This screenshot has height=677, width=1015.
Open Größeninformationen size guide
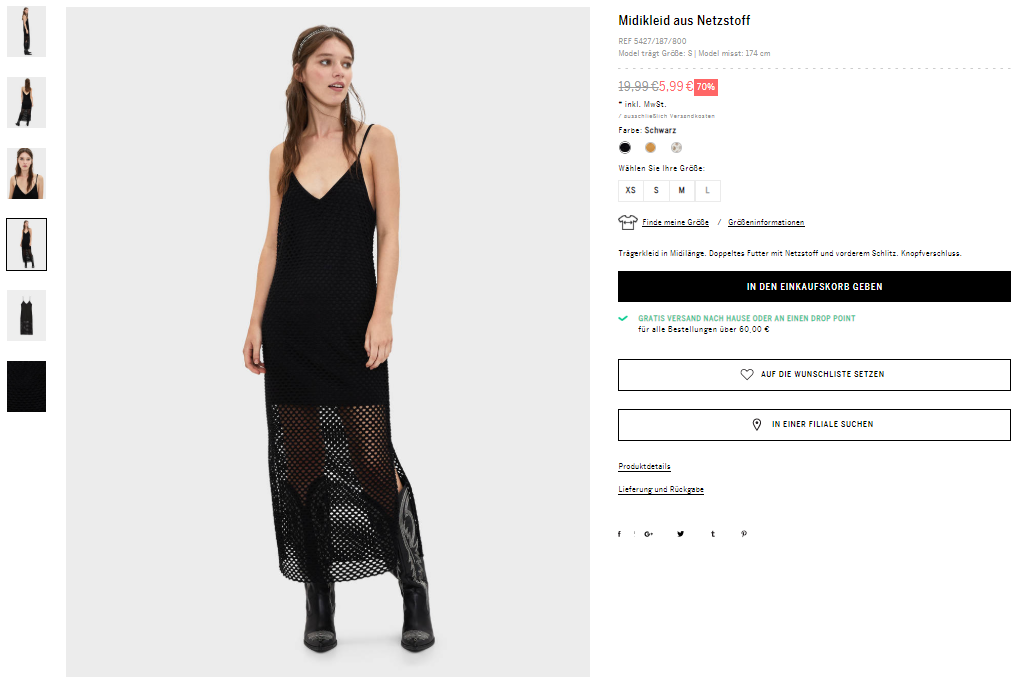click(x=766, y=222)
